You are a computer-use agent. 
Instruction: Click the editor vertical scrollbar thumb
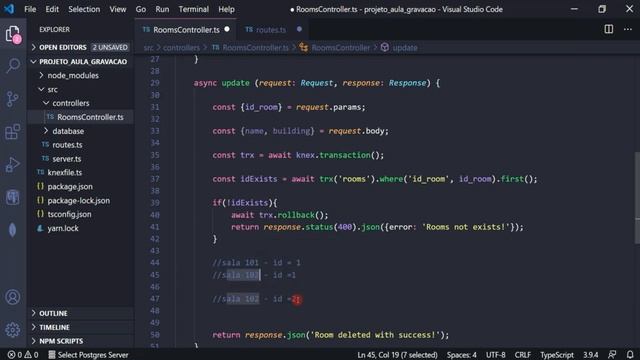637,198
